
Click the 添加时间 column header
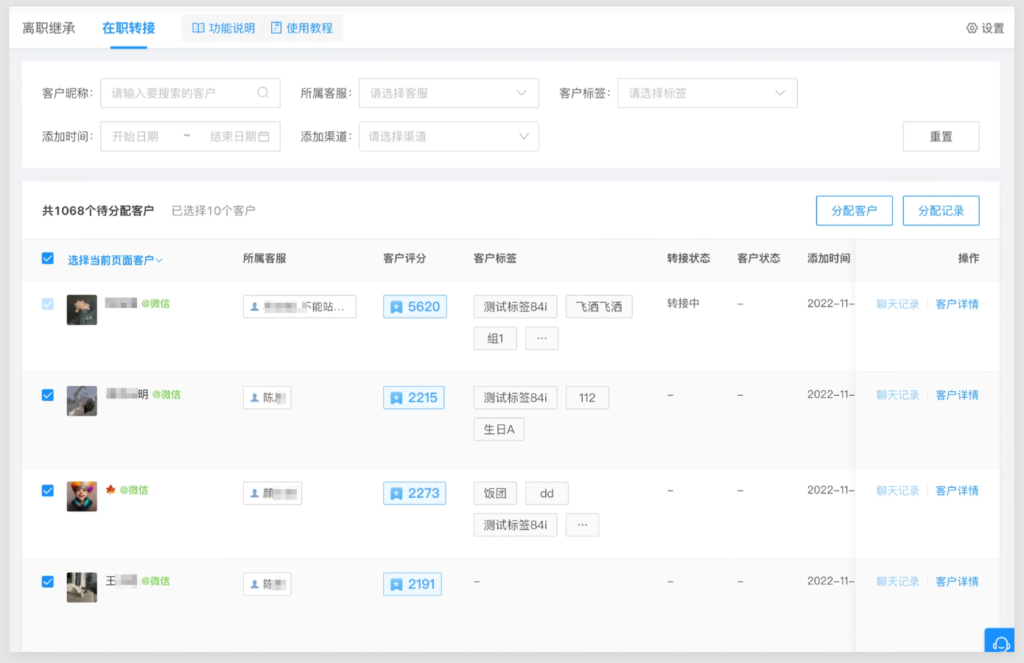pos(829,258)
